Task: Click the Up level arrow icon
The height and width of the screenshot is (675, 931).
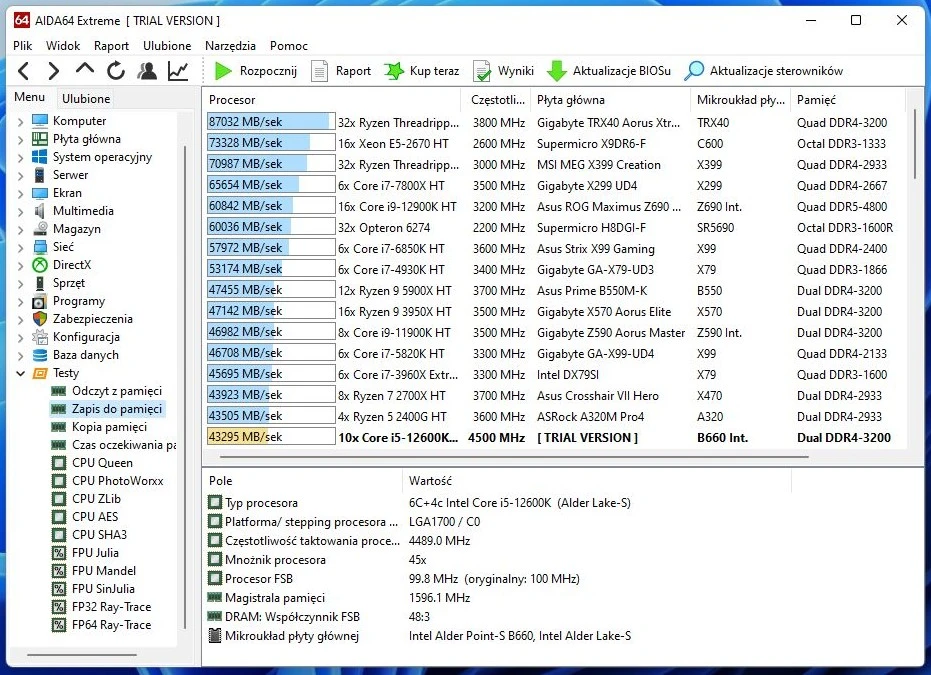Action: pos(85,71)
